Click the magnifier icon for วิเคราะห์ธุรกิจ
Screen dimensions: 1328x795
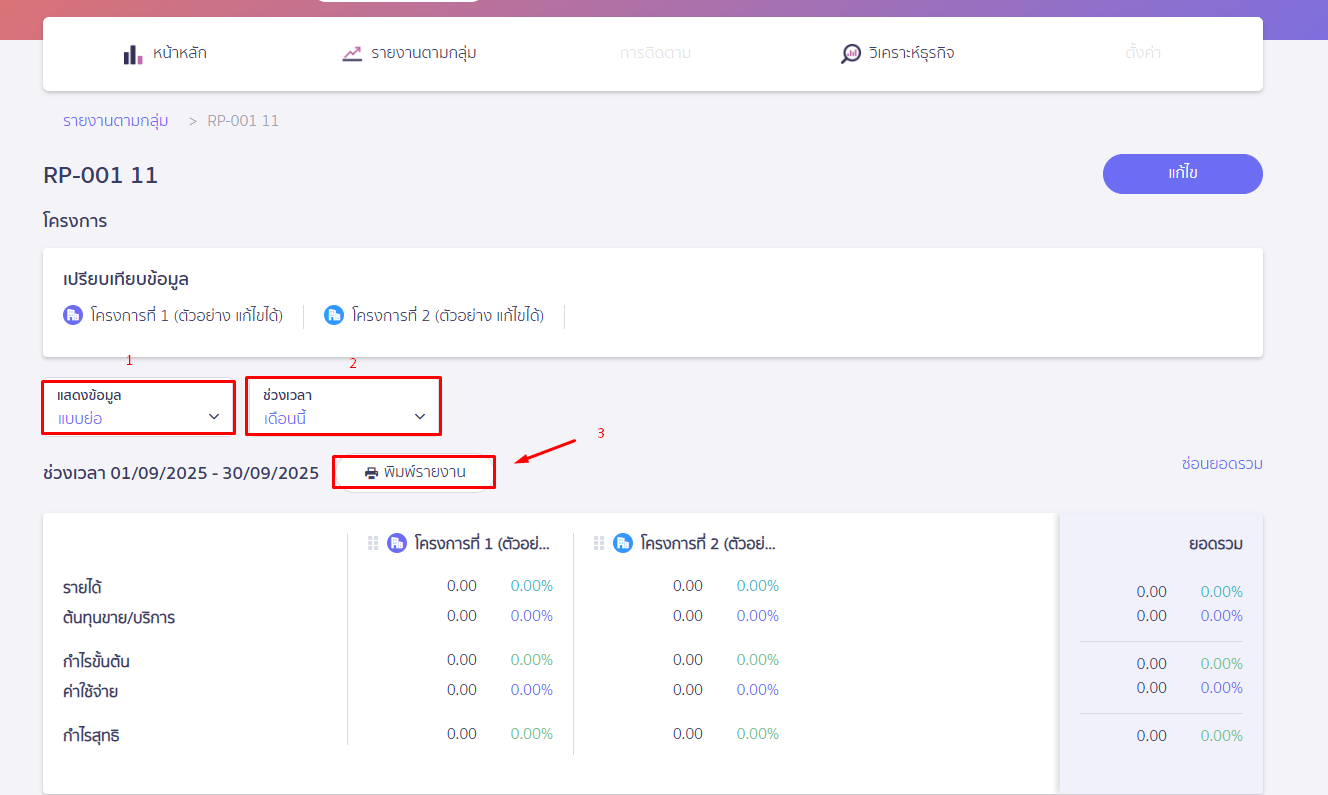[x=850, y=54]
